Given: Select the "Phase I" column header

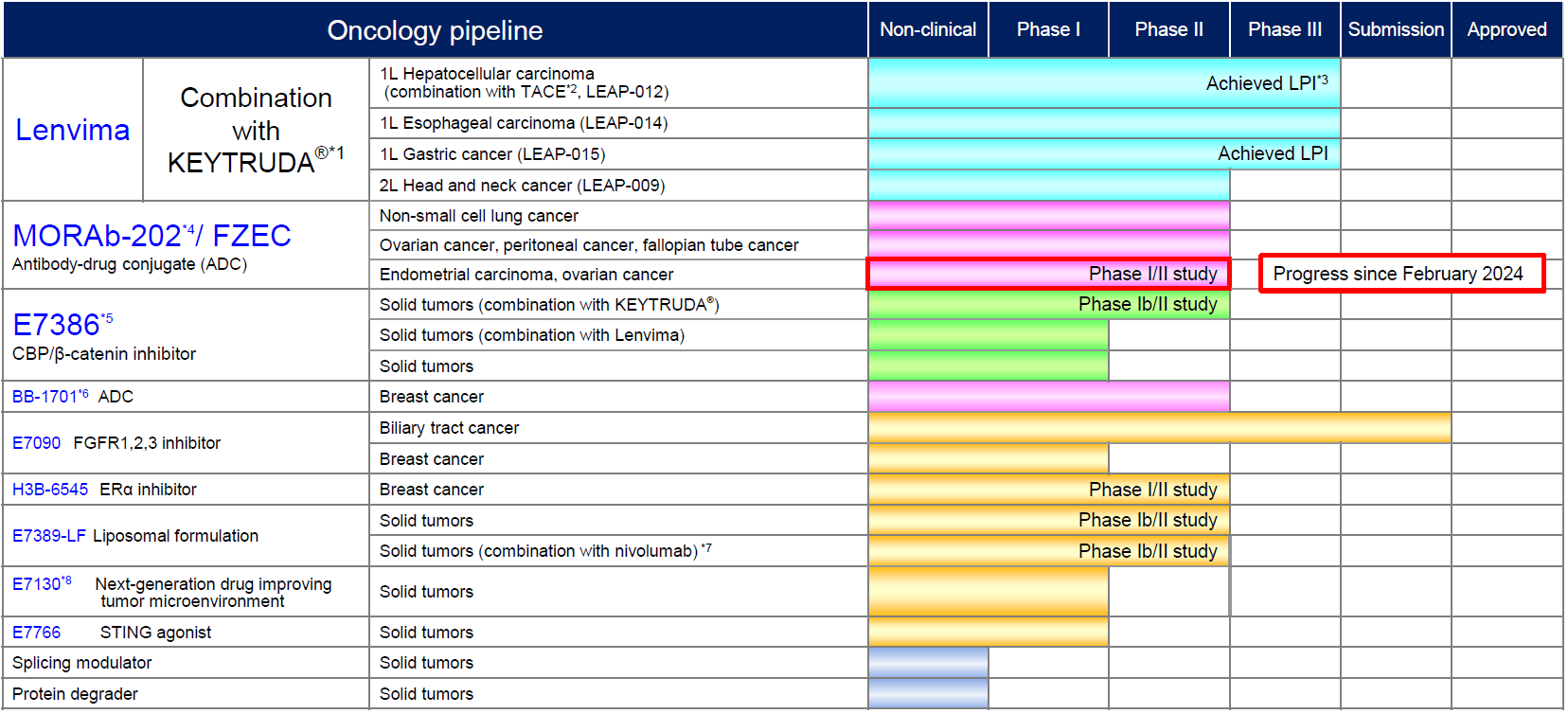Looking at the screenshot, I should pyautogui.click(x=1048, y=29).
